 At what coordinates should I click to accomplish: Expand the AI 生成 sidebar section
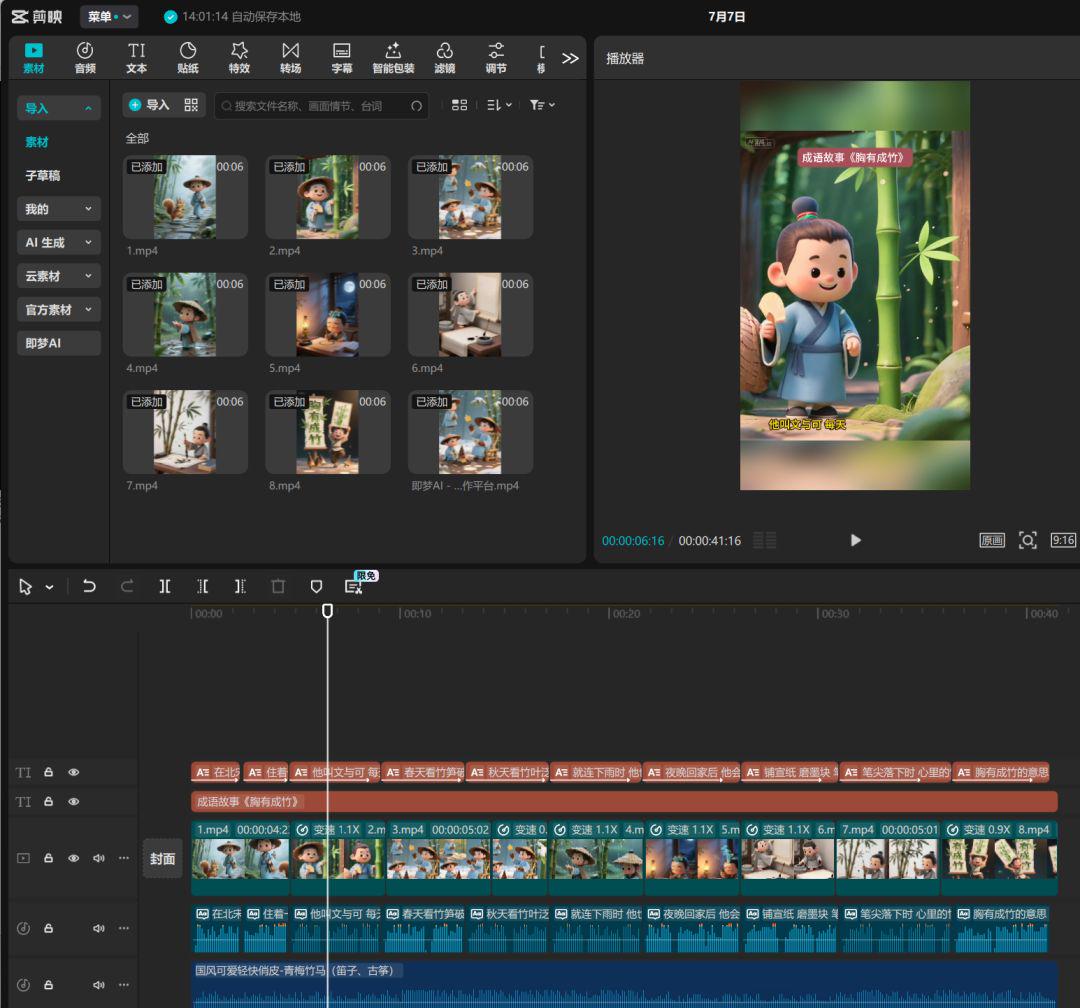pyautogui.click(x=59, y=242)
